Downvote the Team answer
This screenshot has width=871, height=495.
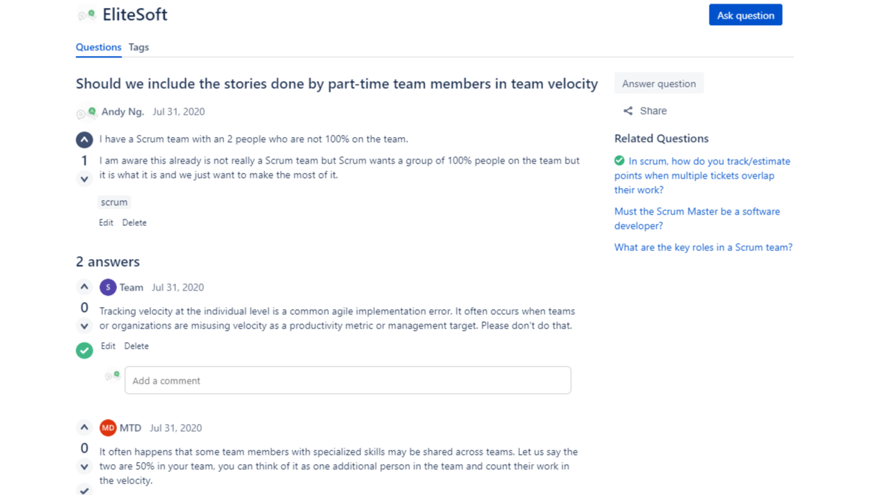84,326
